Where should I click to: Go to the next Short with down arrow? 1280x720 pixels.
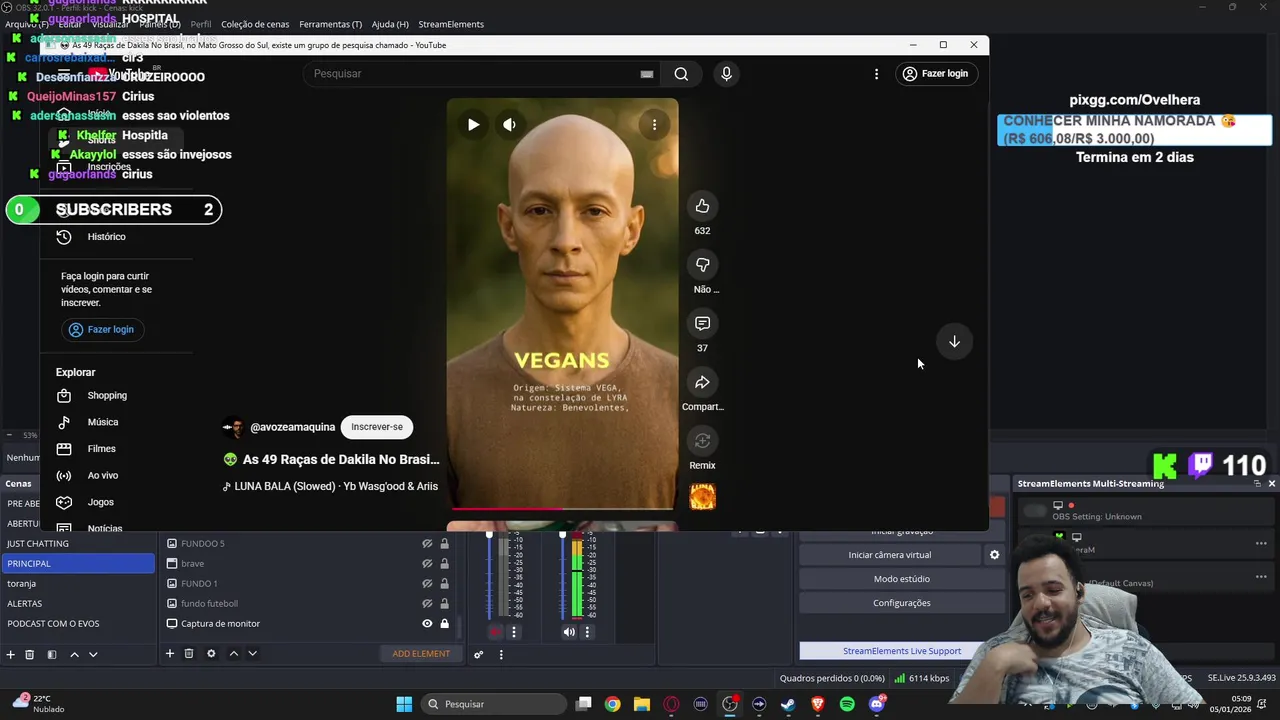coord(954,342)
